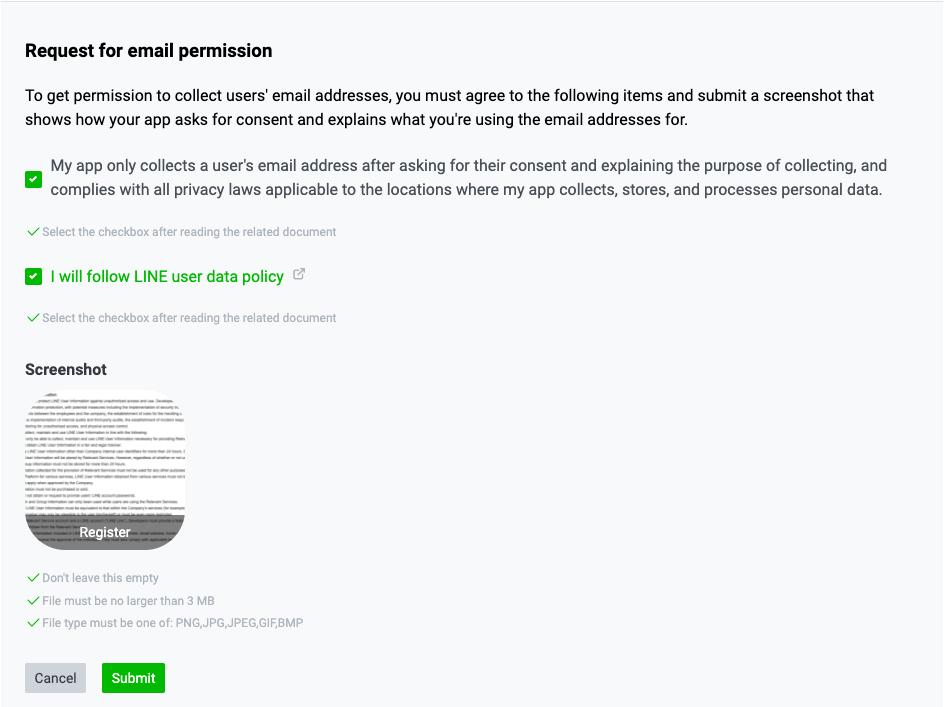Click validation checkmark under the privacy consent checkbox
The width and height of the screenshot is (944, 707).
point(33,232)
